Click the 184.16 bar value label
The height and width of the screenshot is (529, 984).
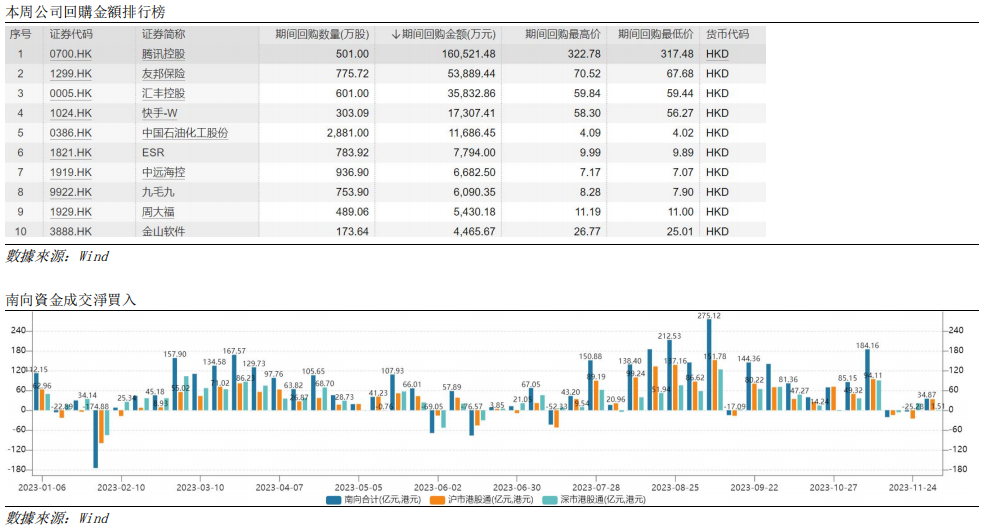(x=867, y=346)
